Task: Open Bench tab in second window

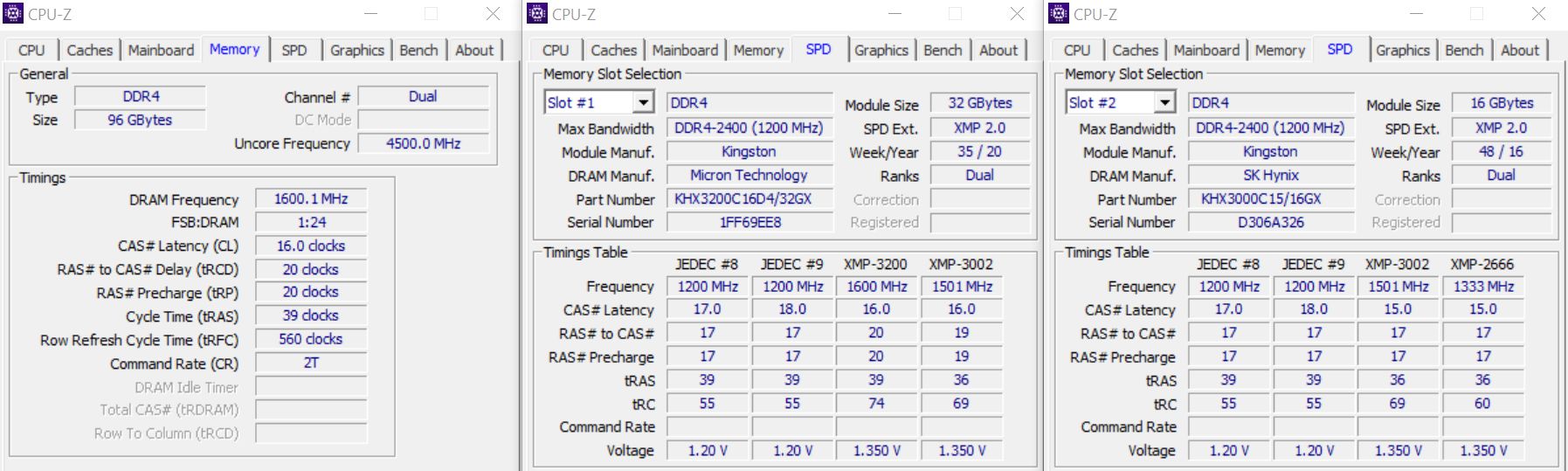Action: [943, 50]
